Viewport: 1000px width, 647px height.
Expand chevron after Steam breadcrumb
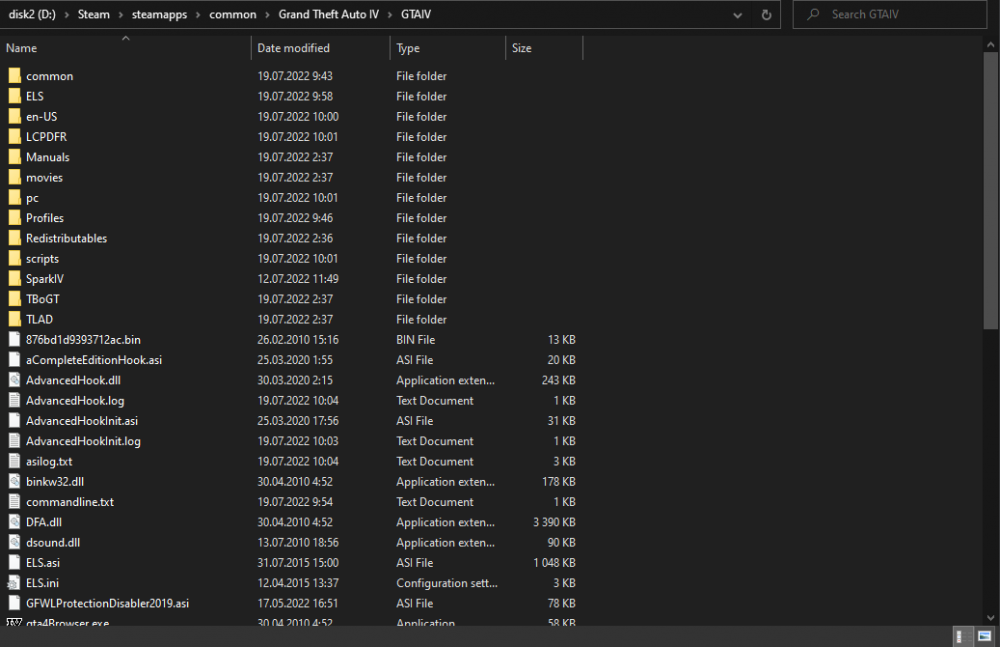[121, 15]
